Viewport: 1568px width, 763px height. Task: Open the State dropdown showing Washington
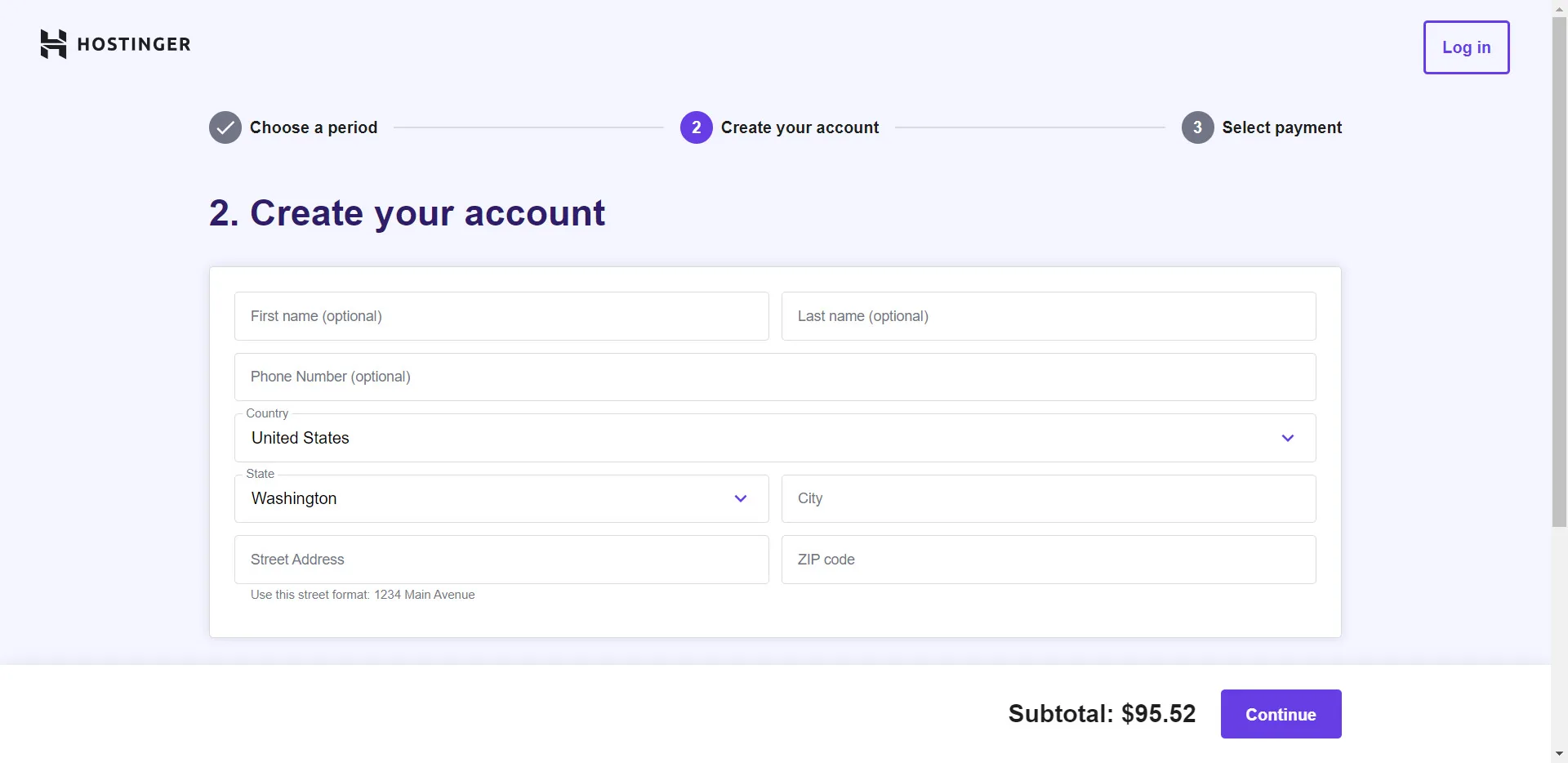pos(501,498)
